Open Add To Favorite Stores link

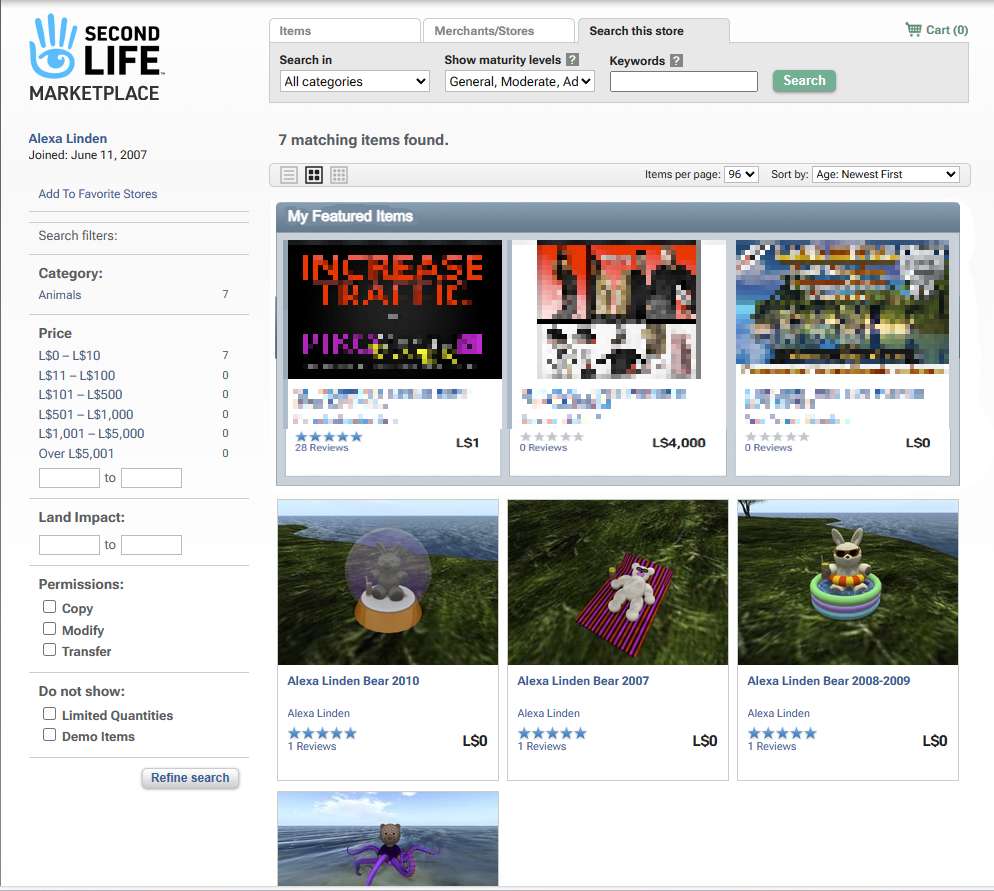click(96, 193)
